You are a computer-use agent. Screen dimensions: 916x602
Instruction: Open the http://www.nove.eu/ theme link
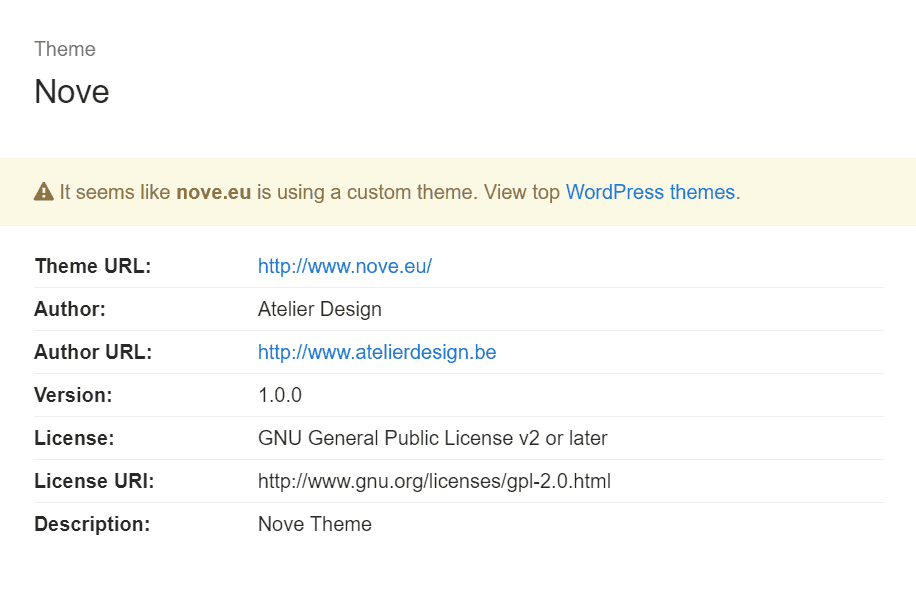[344, 266]
